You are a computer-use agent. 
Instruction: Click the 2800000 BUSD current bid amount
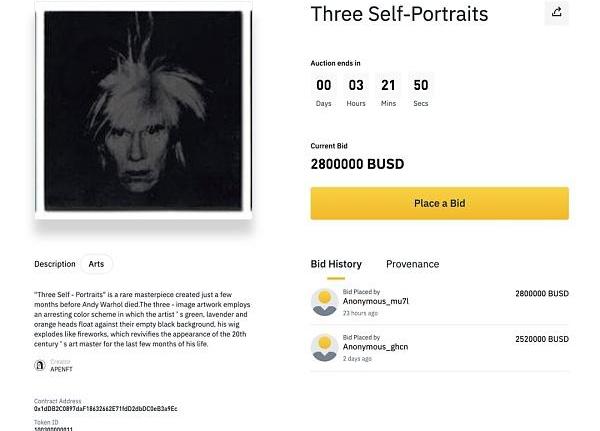(357, 164)
